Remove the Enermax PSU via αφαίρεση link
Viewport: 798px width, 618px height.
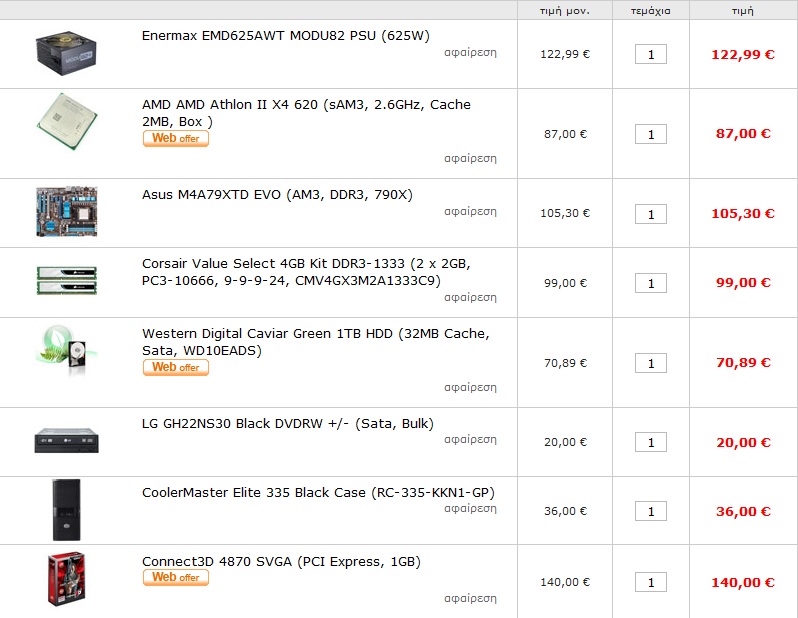coord(470,52)
